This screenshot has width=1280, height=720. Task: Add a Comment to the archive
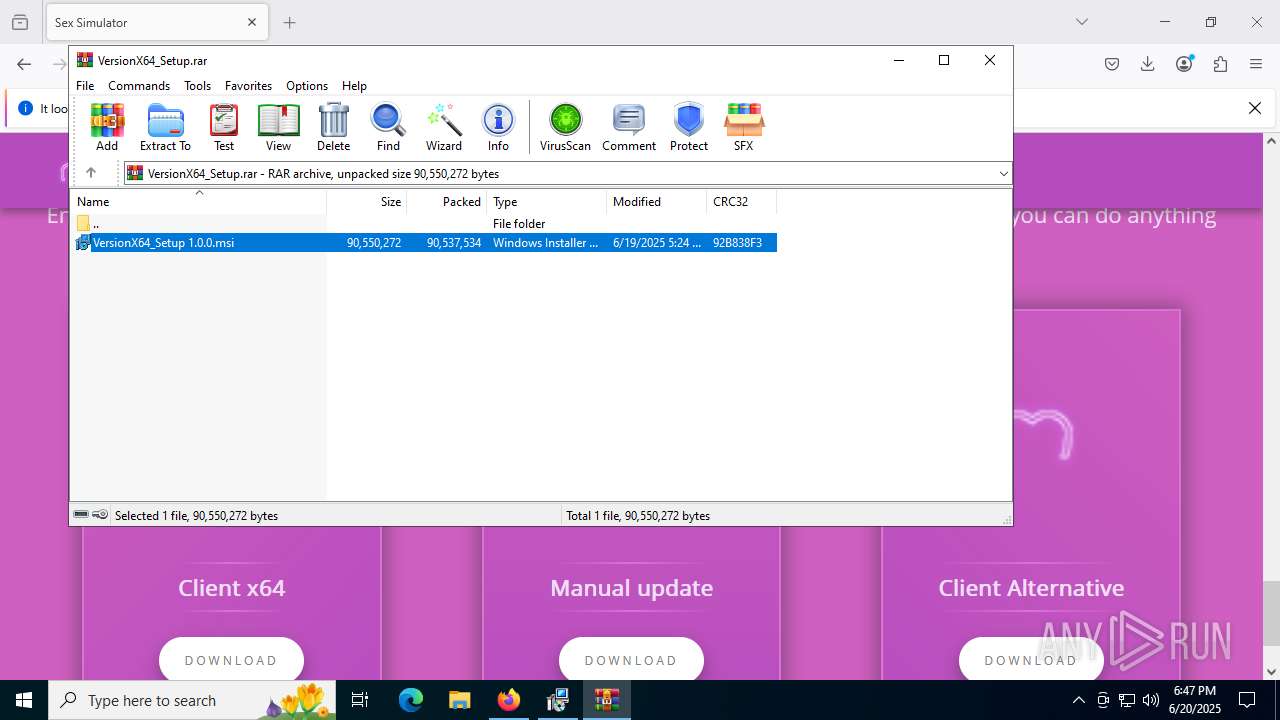pos(629,127)
